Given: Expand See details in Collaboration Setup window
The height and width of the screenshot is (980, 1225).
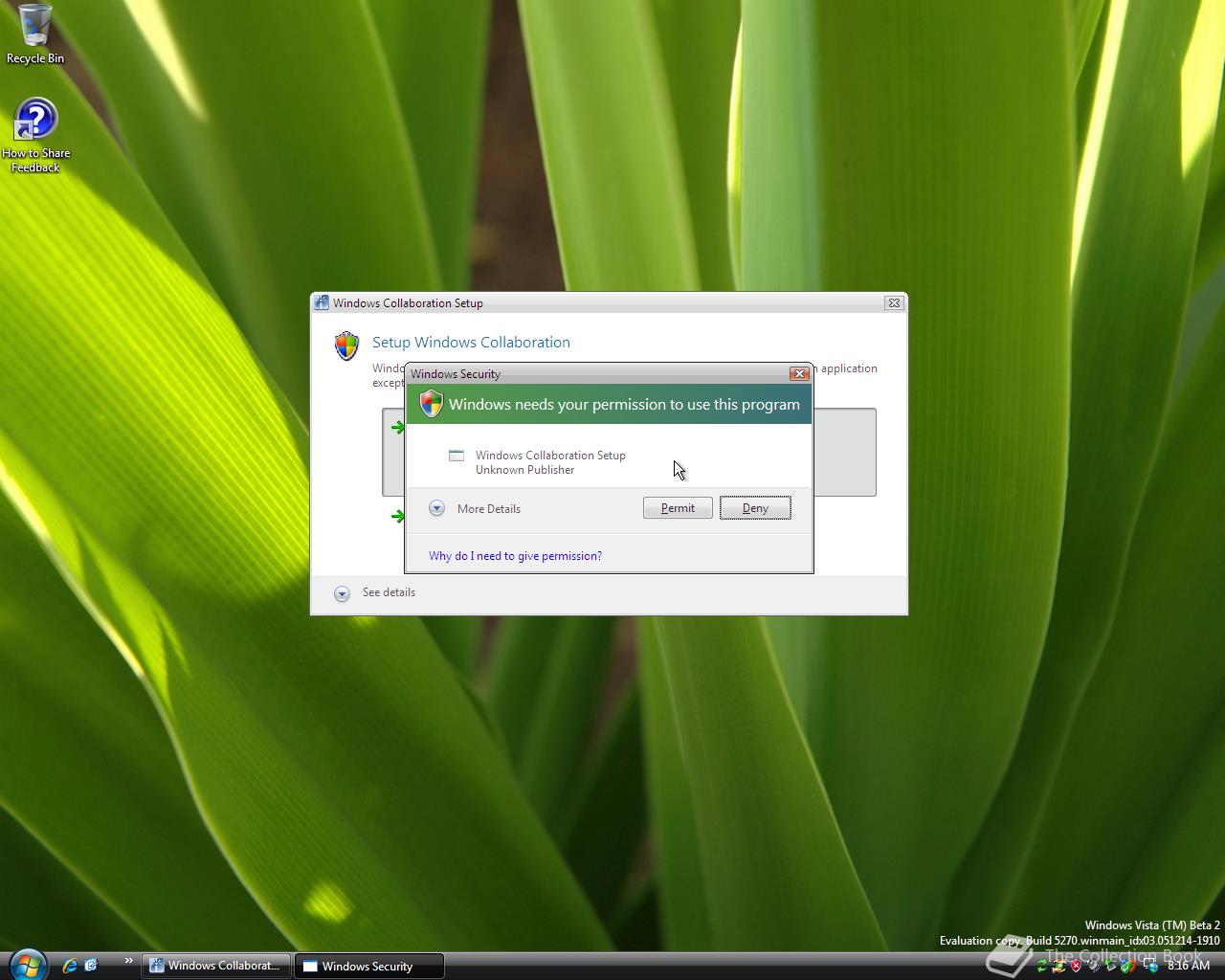Looking at the screenshot, I should [374, 593].
